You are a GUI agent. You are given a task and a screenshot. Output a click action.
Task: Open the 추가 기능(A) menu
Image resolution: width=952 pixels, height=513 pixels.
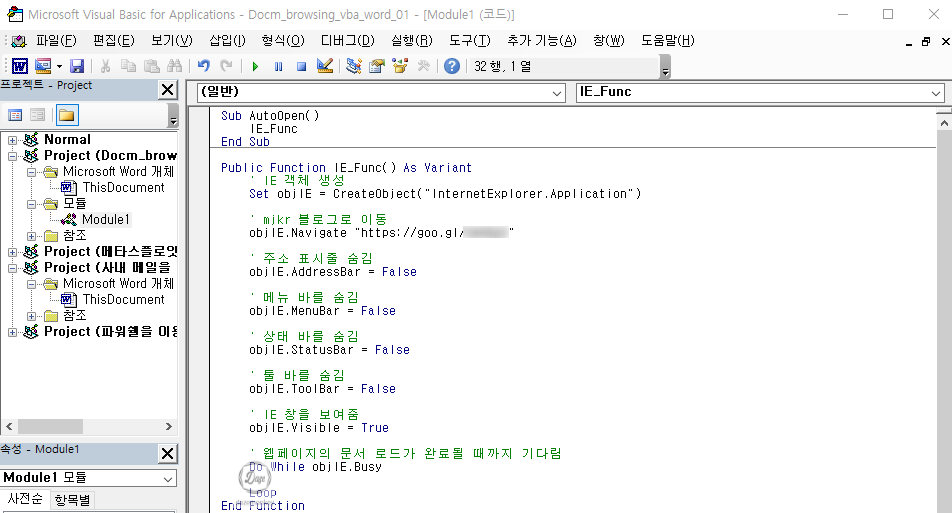[542, 41]
